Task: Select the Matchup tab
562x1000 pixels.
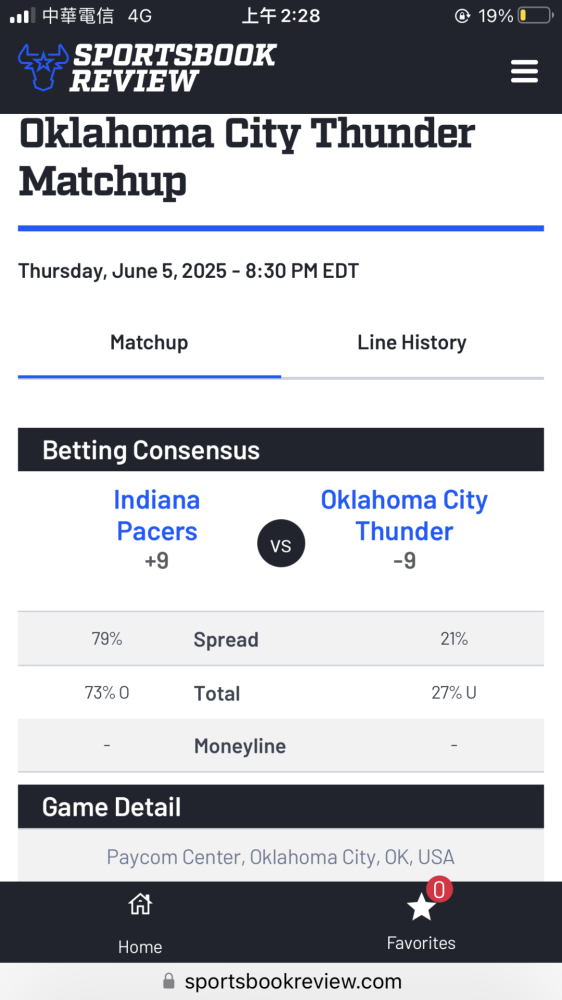Action: pos(149,342)
